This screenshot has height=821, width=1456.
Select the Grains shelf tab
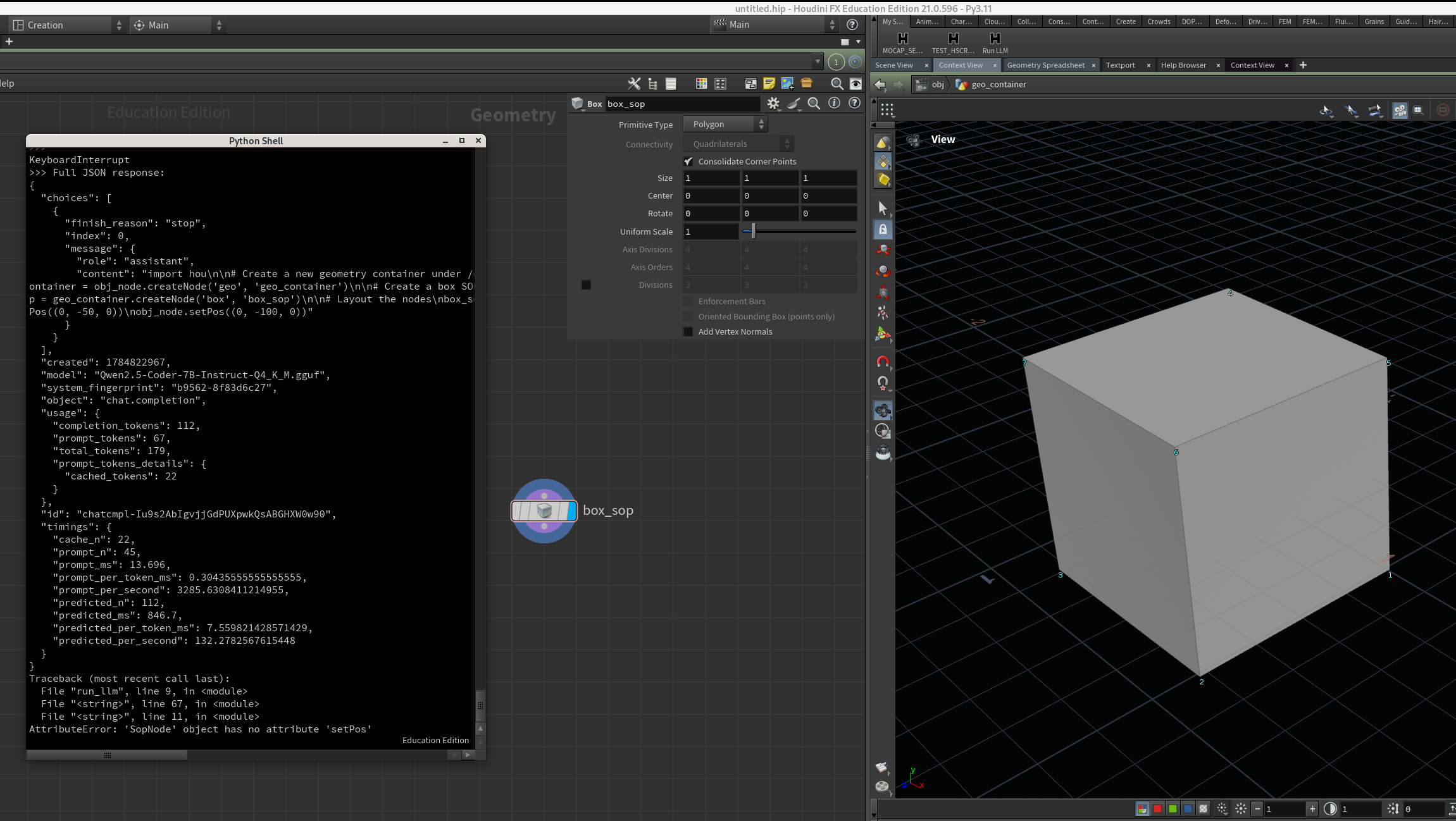(1374, 22)
